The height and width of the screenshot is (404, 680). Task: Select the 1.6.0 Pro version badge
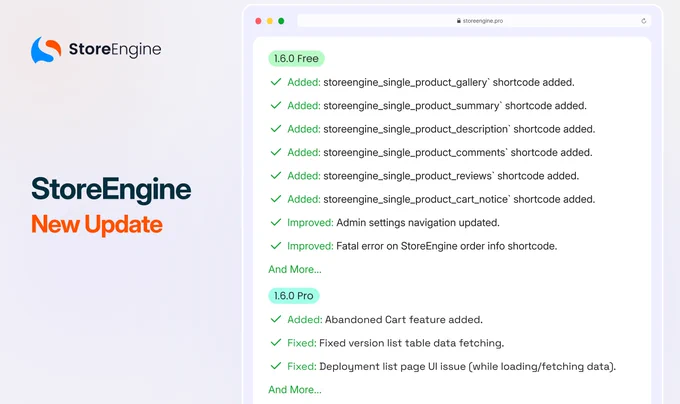pos(294,296)
